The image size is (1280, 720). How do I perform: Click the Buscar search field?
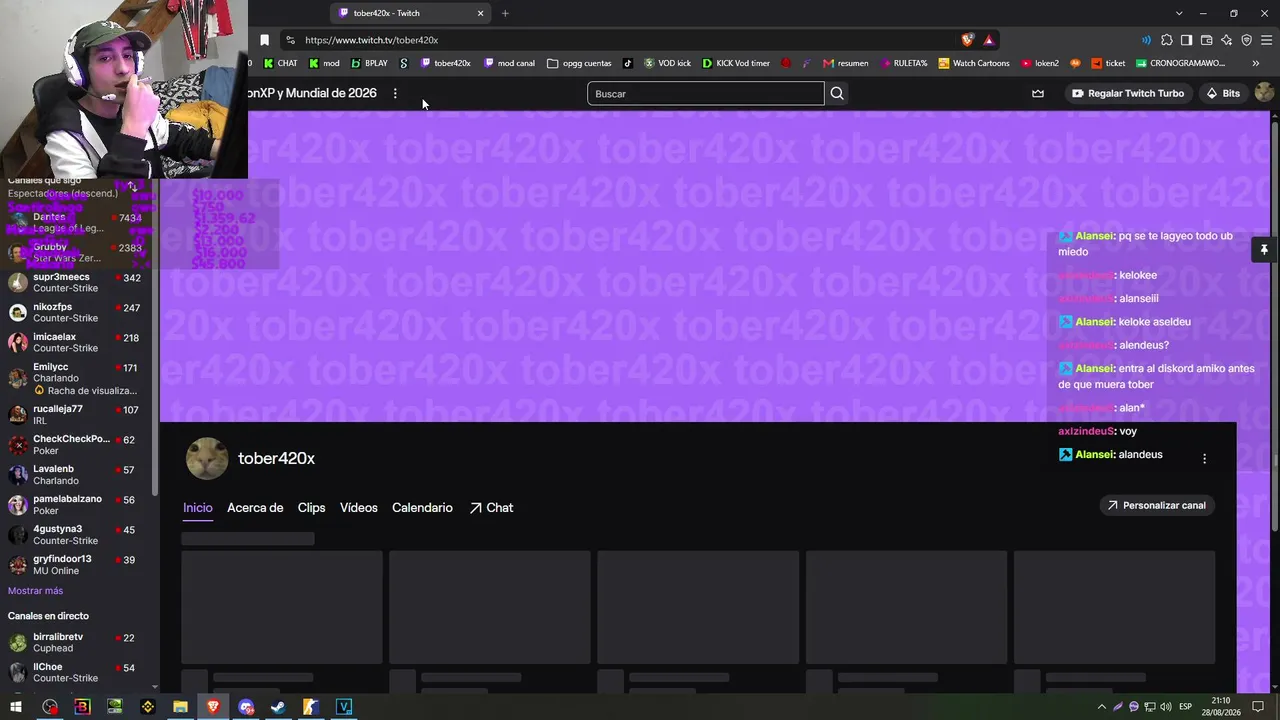tap(706, 94)
